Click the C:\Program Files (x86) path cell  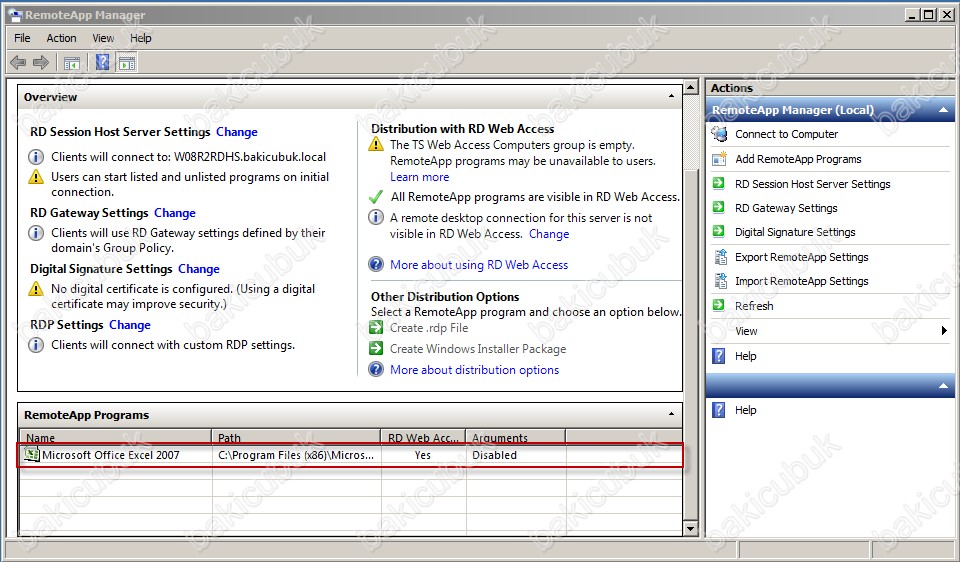pyautogui.click(x=296, y=455)
